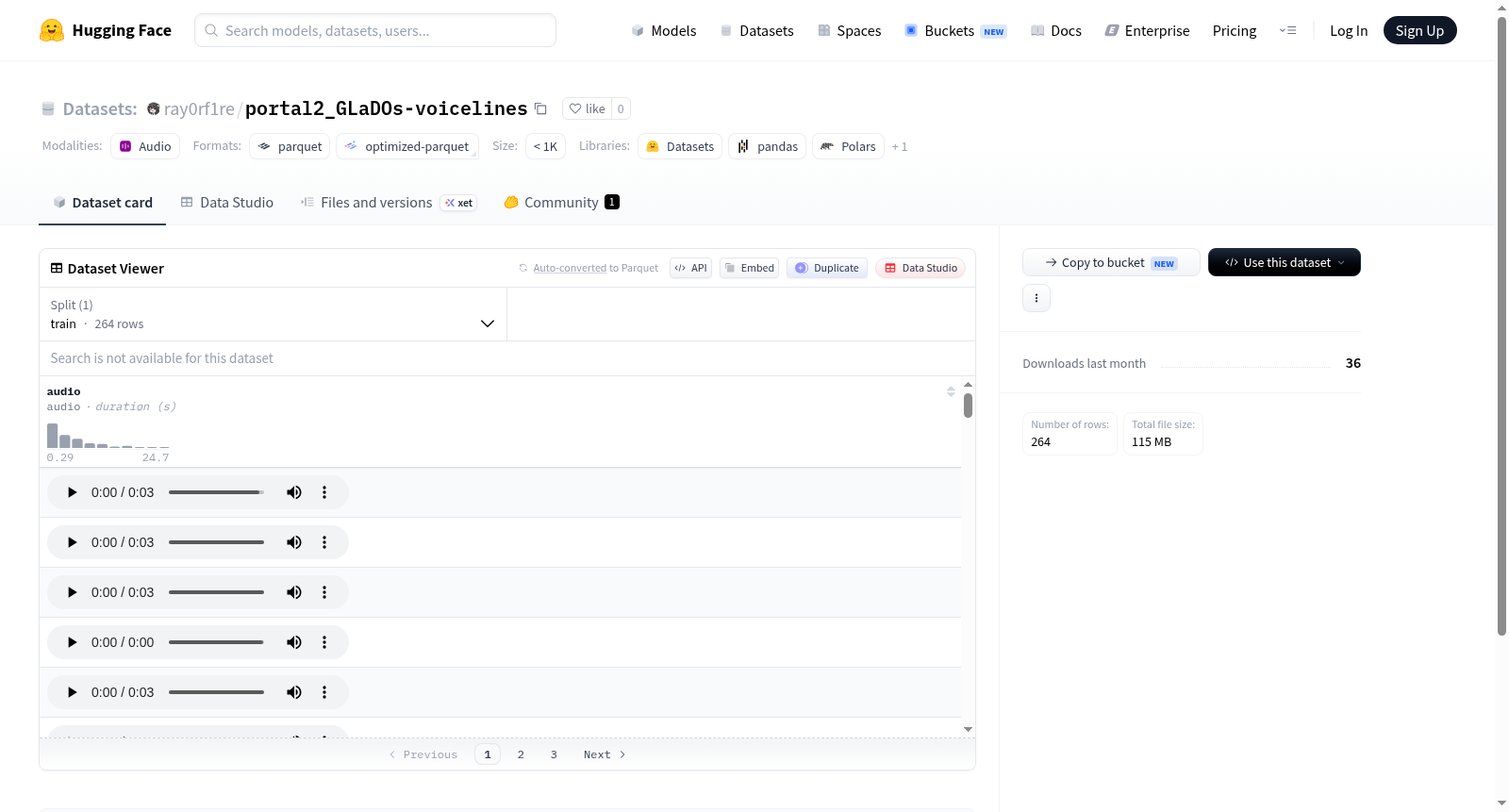Viewport: 1509px width, 812px height.
Task: Click the Polars library tag
Action: click(x=848, y=146)
